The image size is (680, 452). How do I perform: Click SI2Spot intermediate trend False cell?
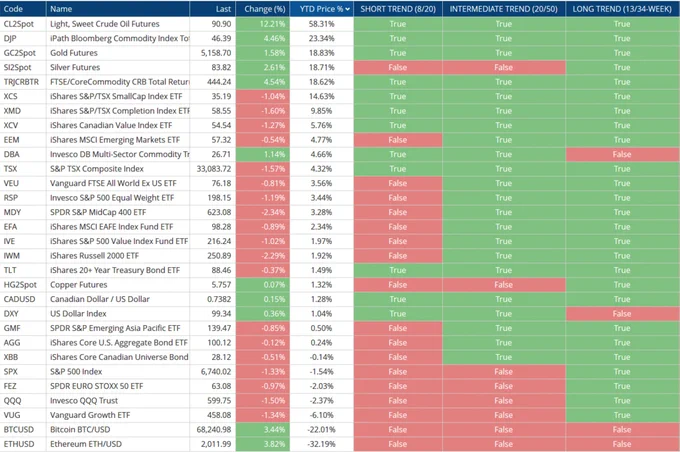click(504, 67)
